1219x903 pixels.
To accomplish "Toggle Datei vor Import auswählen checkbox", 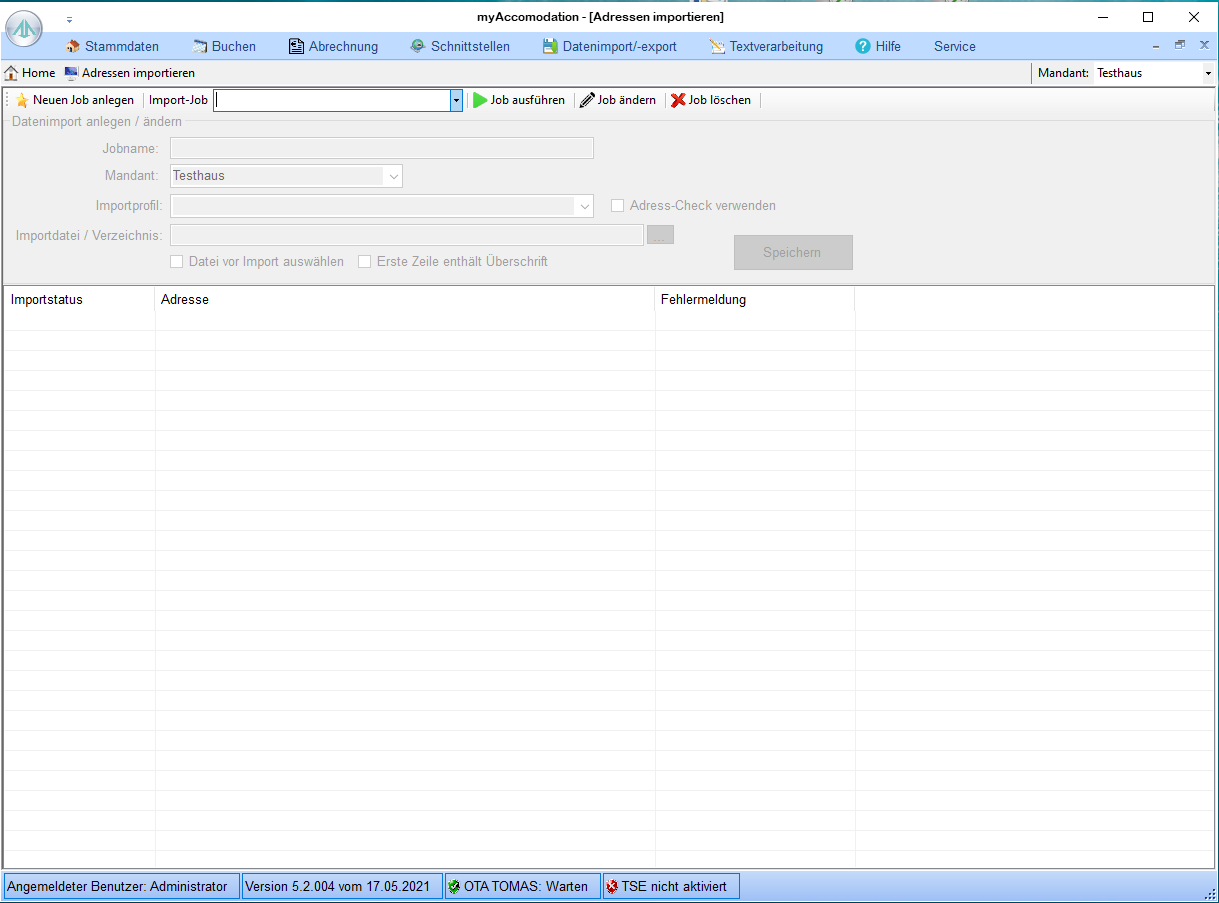I will point(177,262).
